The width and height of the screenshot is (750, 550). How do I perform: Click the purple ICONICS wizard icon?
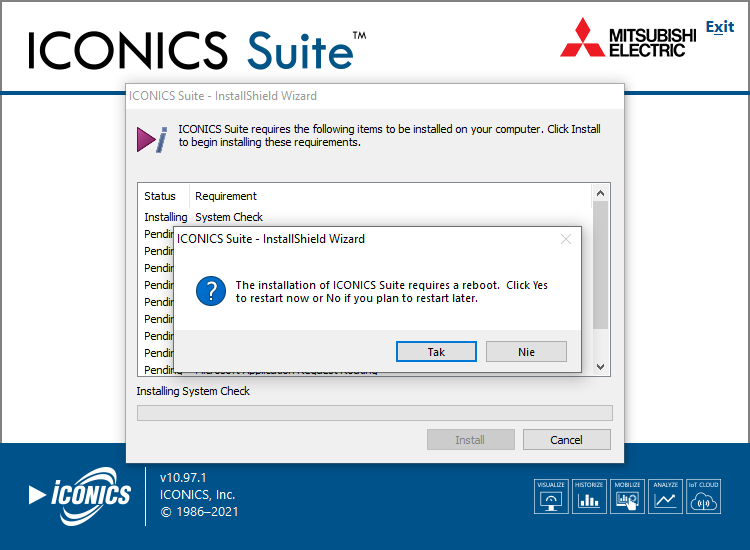152,139
